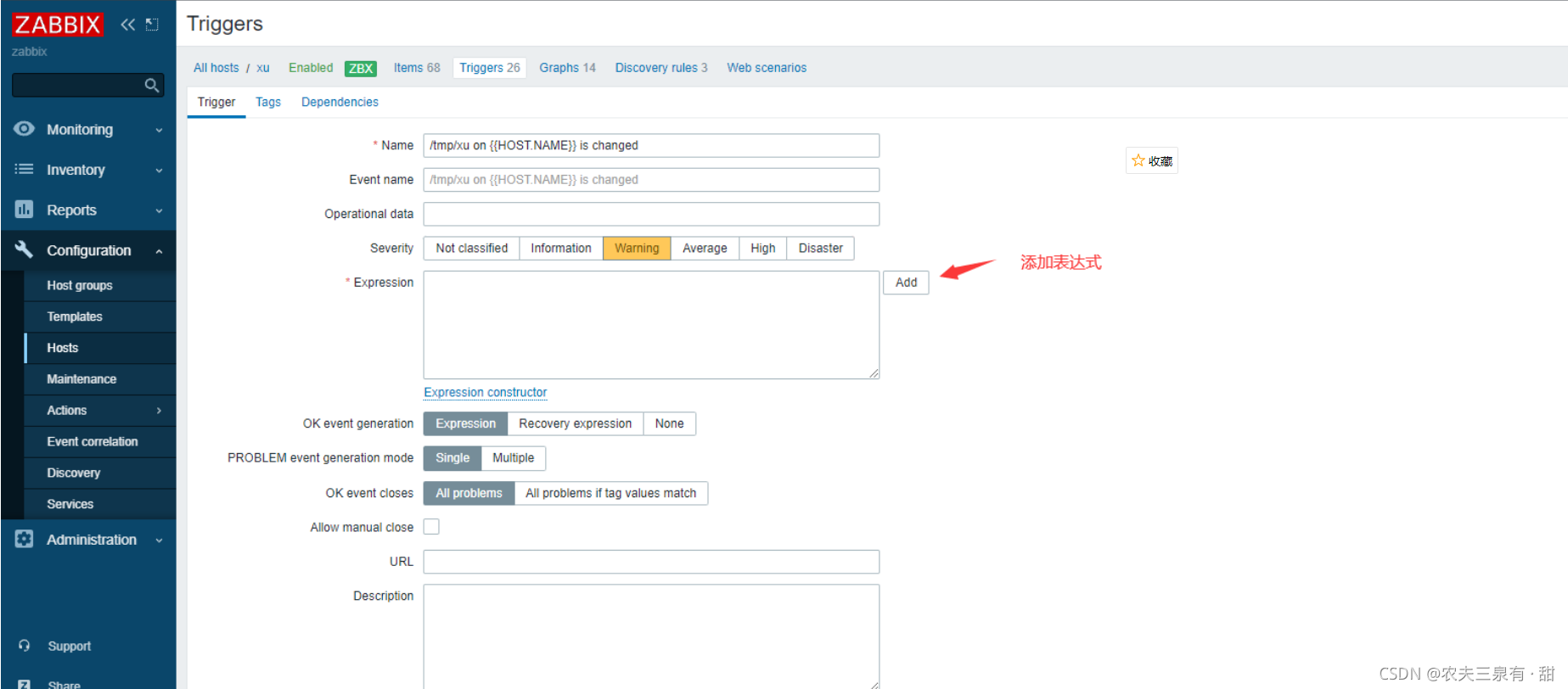The width and height of the screenshot is (1568, 689).
Task: Switch to the Tags tab
Action: click(268, 102)
